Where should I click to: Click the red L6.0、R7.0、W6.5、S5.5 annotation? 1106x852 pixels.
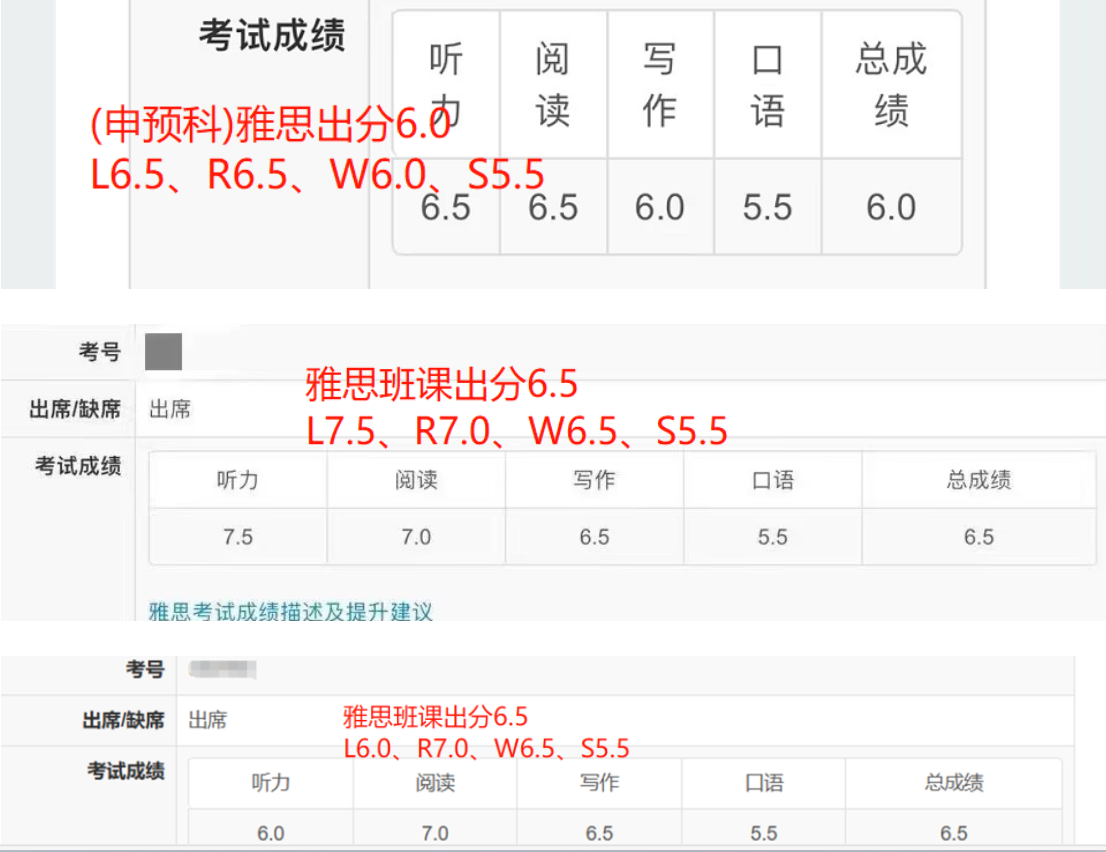(x=486, y=748)
